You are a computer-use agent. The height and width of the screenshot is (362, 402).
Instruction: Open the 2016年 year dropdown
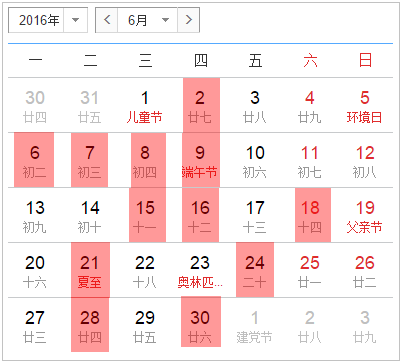click(x=48, y=20)
